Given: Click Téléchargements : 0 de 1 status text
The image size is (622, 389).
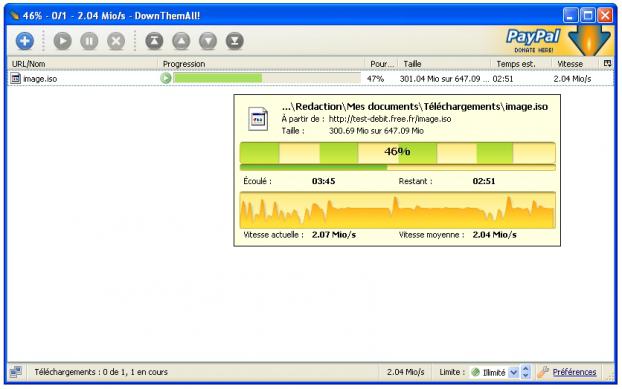Looking at the screenshot, I should click(x=101, y=372).
